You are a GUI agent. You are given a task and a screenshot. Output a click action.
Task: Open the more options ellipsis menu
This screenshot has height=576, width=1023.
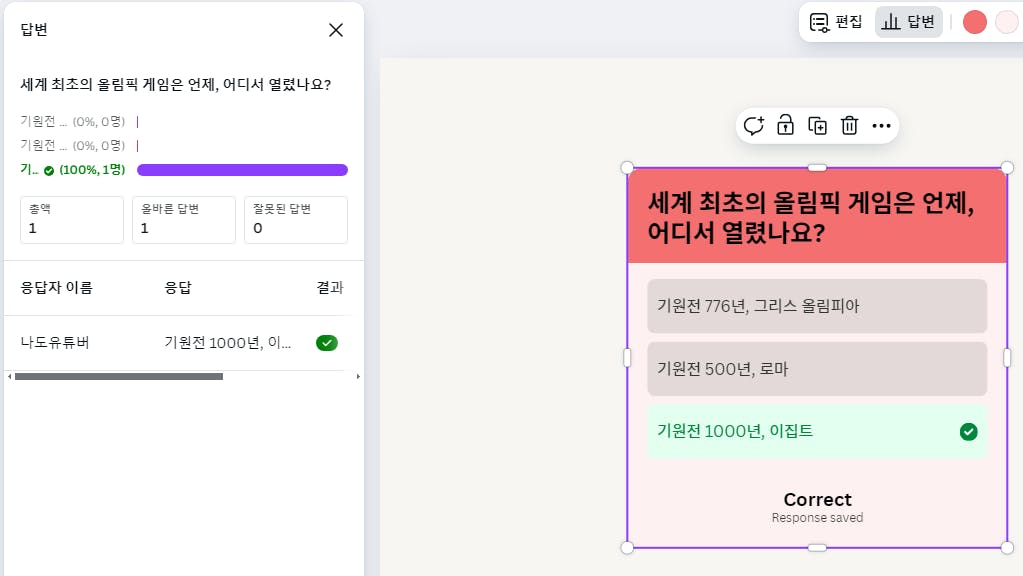881,125
